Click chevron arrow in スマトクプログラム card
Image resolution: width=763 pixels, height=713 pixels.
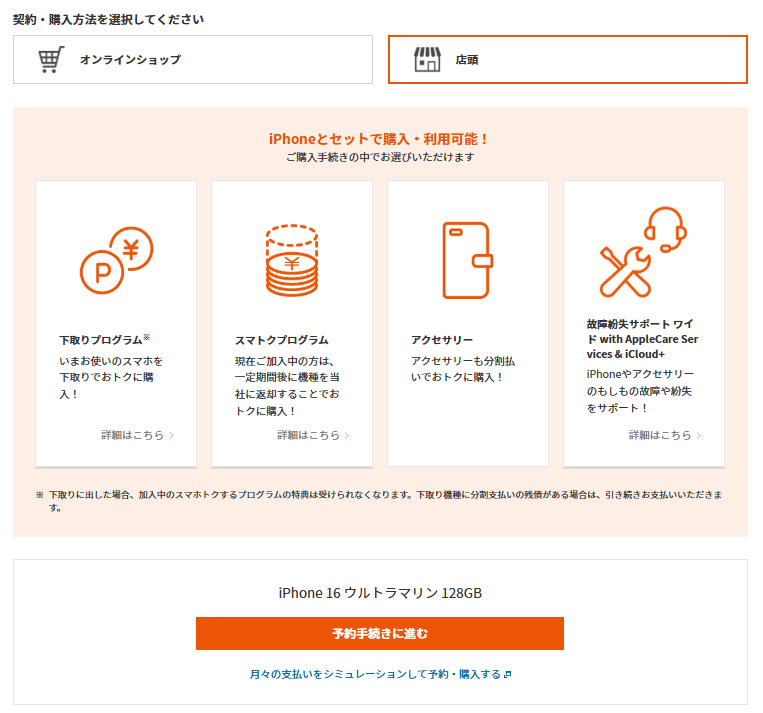click(x=347, y=436)
